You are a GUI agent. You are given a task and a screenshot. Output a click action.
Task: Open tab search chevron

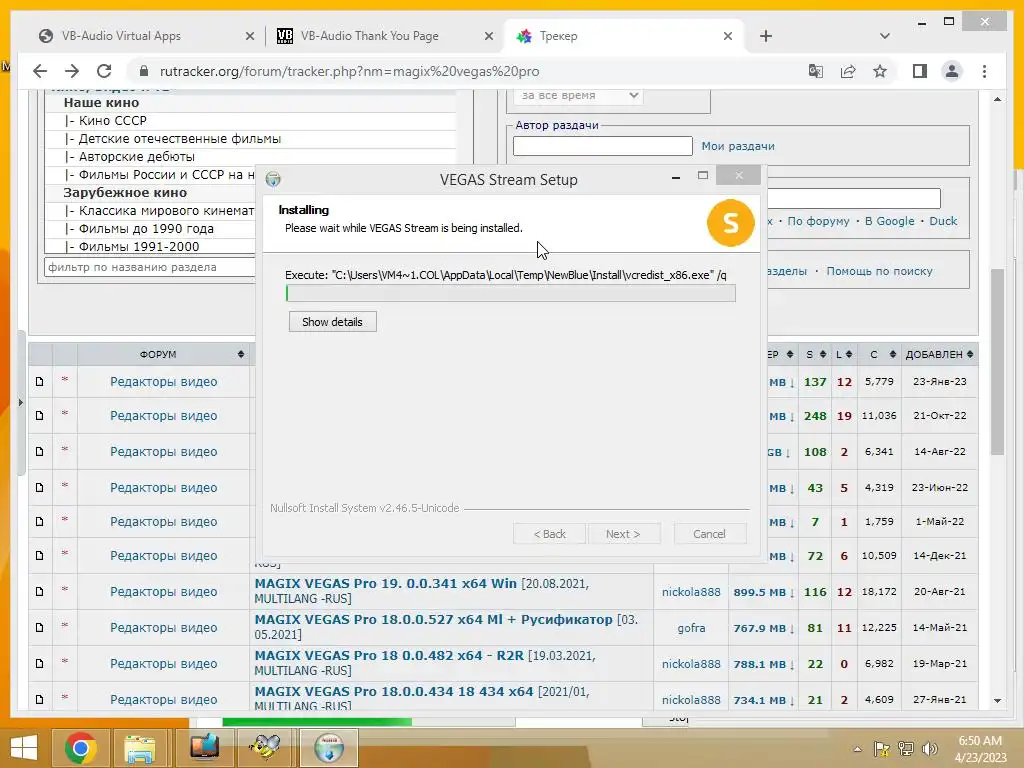click(x=885, y=36)
